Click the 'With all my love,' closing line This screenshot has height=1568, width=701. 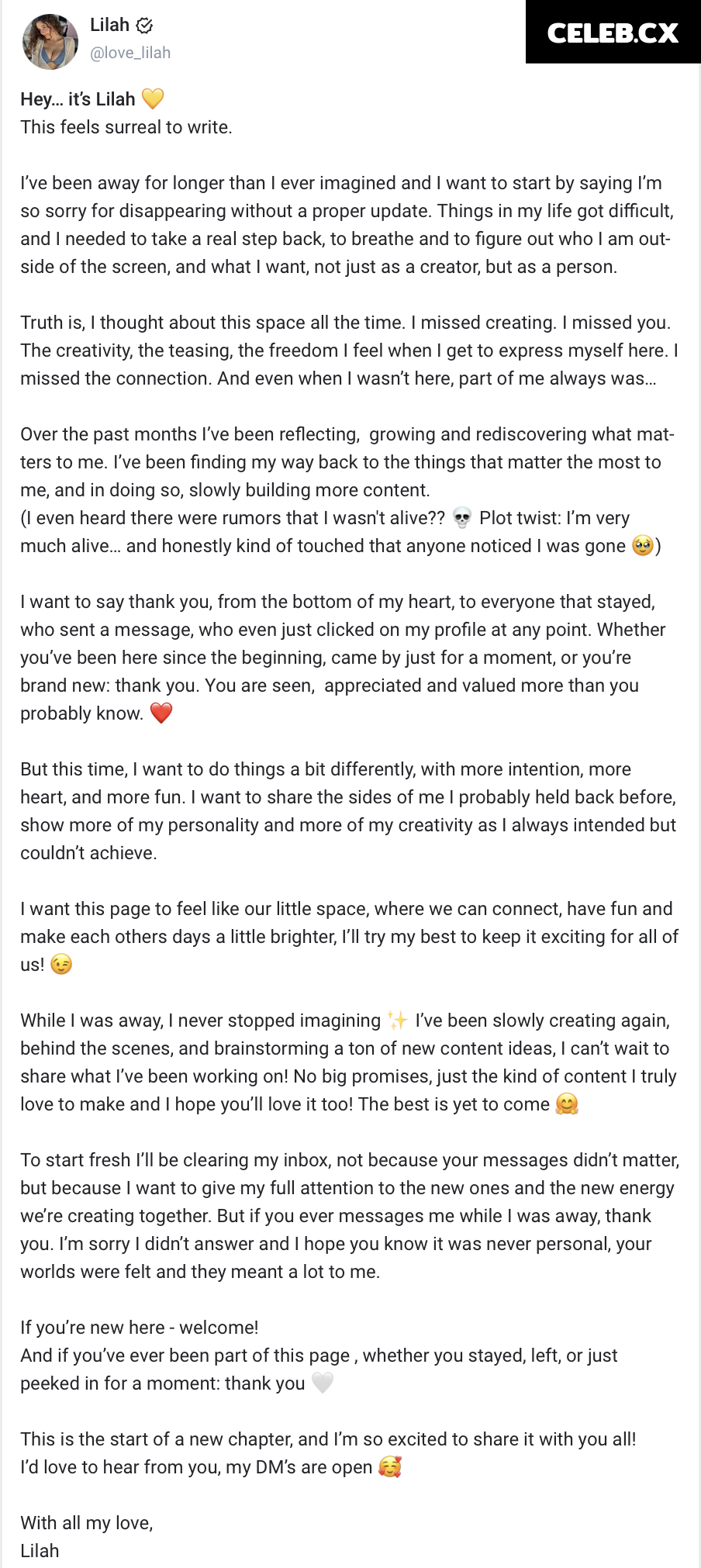tap(87, 1523)
